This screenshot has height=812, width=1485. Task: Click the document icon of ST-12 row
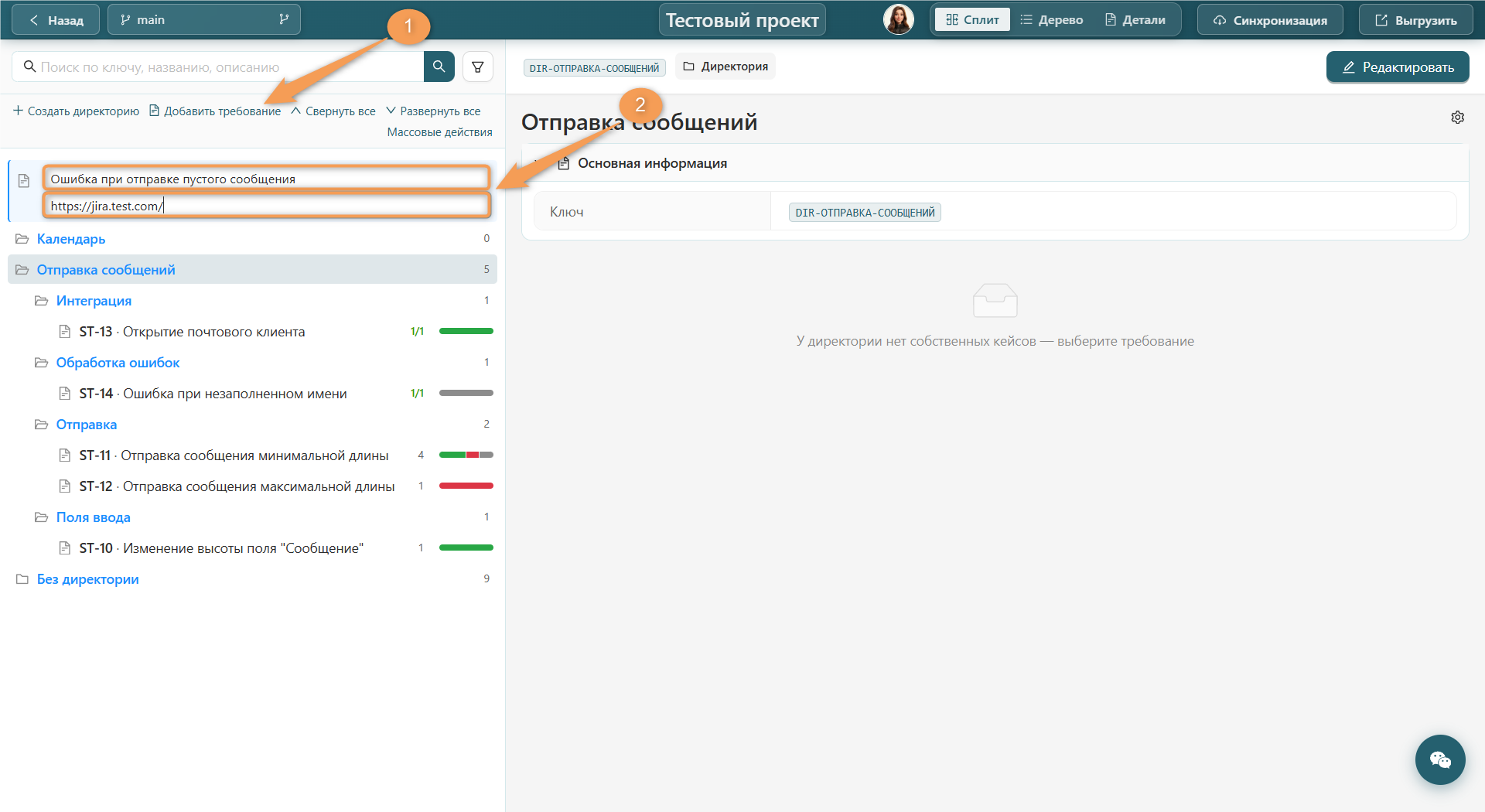(x=65, y=486)
